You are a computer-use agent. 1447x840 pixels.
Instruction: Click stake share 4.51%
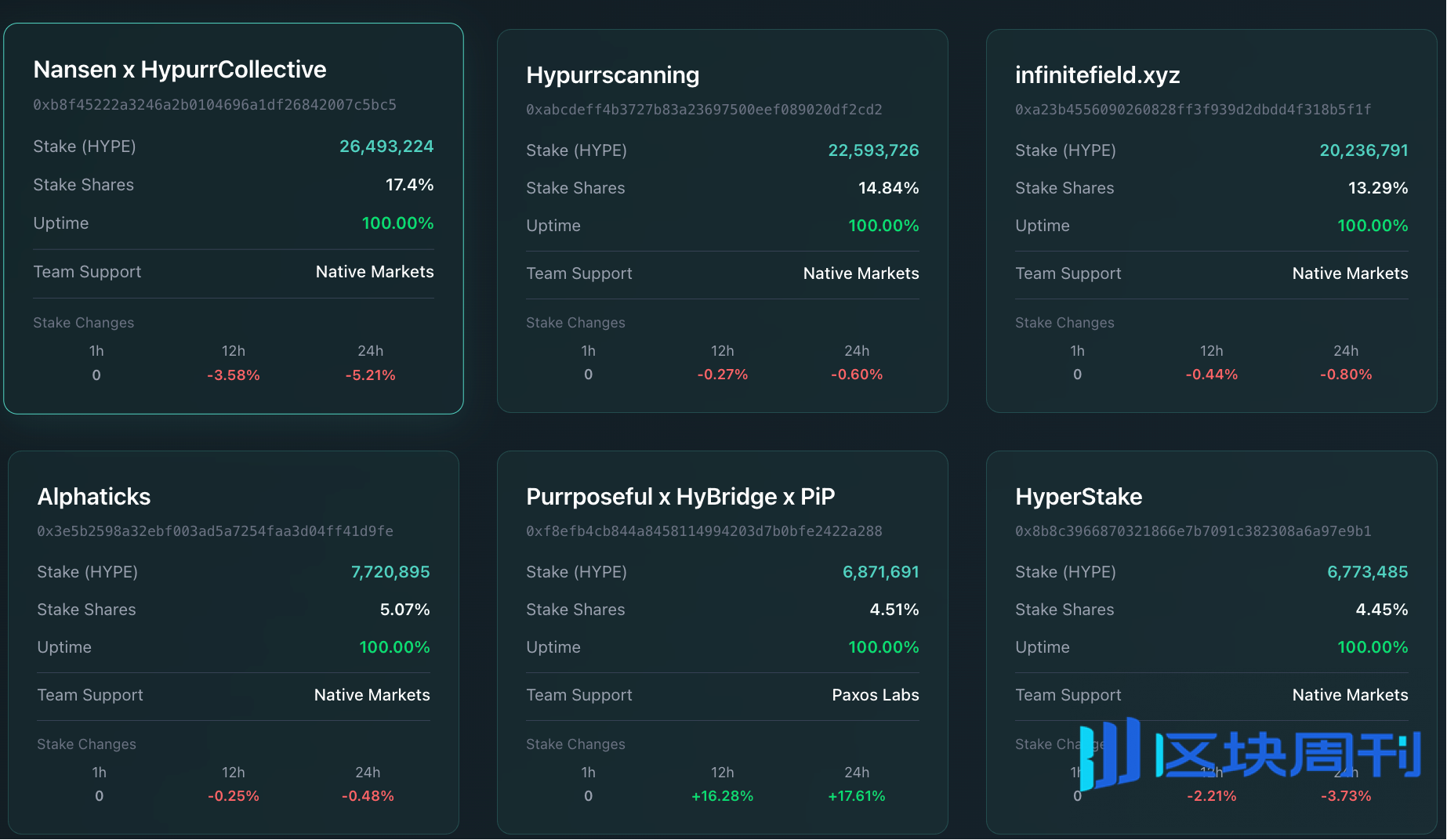click(x=894, y=610)
